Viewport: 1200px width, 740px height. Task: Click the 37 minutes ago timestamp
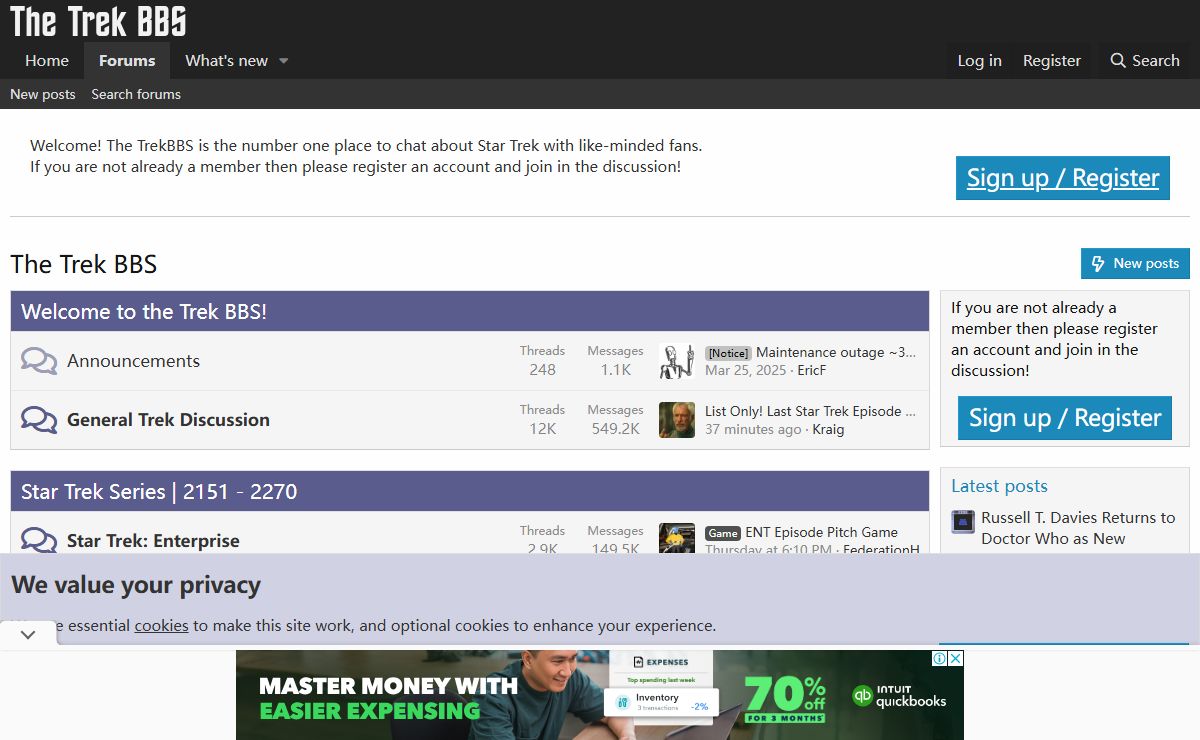pyautogui.click(x=753, y=429)
